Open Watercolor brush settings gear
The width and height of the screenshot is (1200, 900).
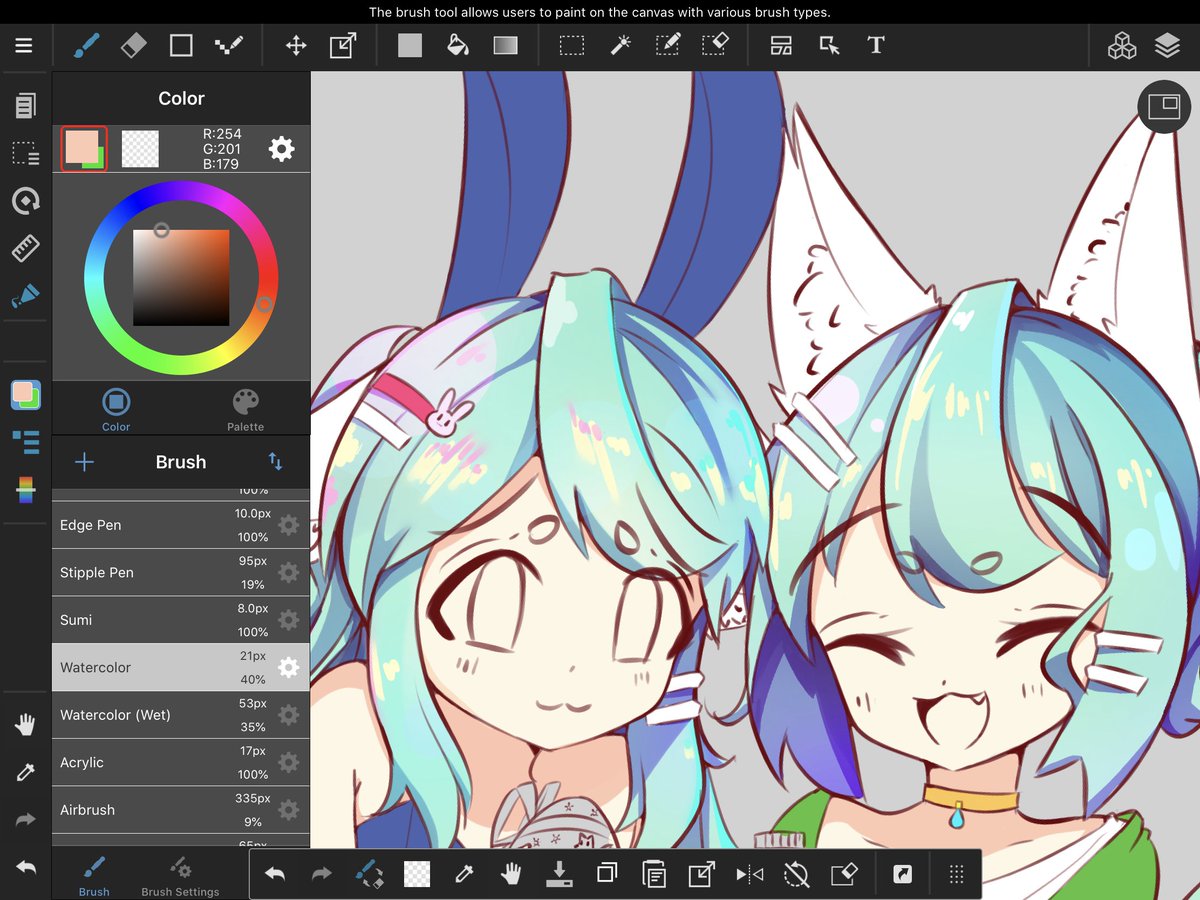pyautogui.click(x=289, y=667)
